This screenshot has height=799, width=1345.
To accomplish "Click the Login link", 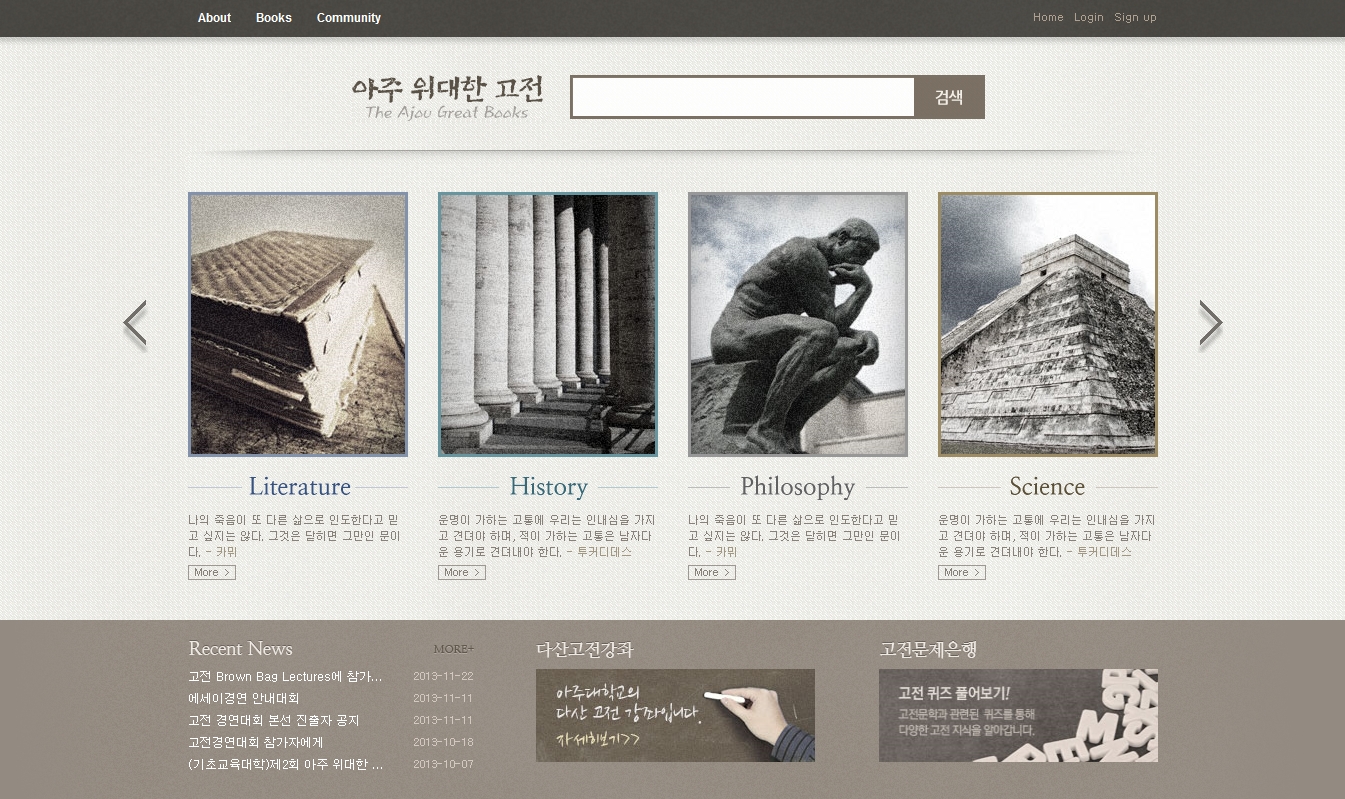I will pos(1088,18).
